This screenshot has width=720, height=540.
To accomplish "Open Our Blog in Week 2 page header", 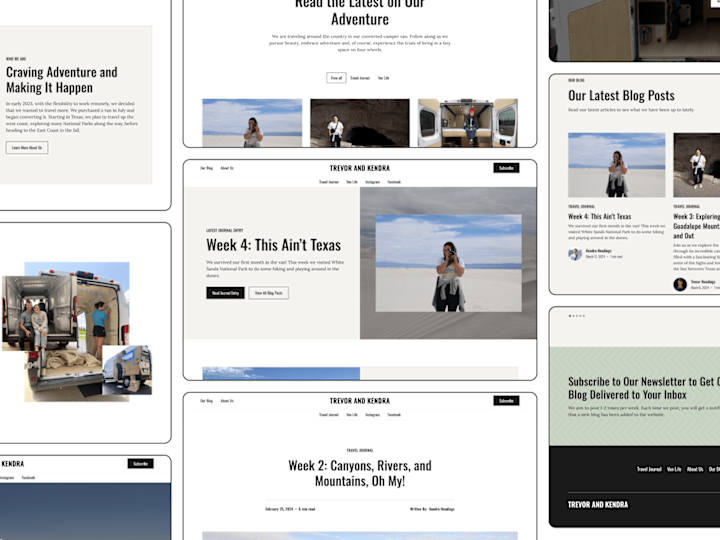I will 206,401.
